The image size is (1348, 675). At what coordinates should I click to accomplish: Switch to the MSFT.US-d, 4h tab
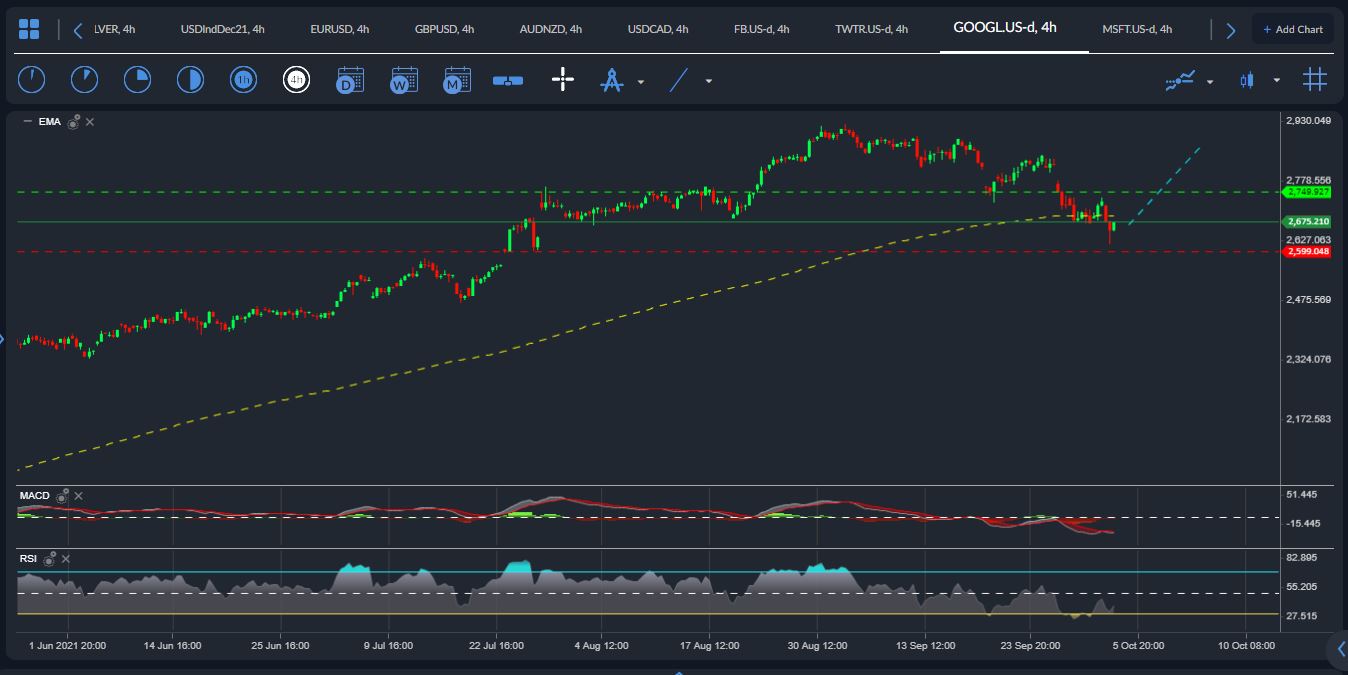(1137, 29)
